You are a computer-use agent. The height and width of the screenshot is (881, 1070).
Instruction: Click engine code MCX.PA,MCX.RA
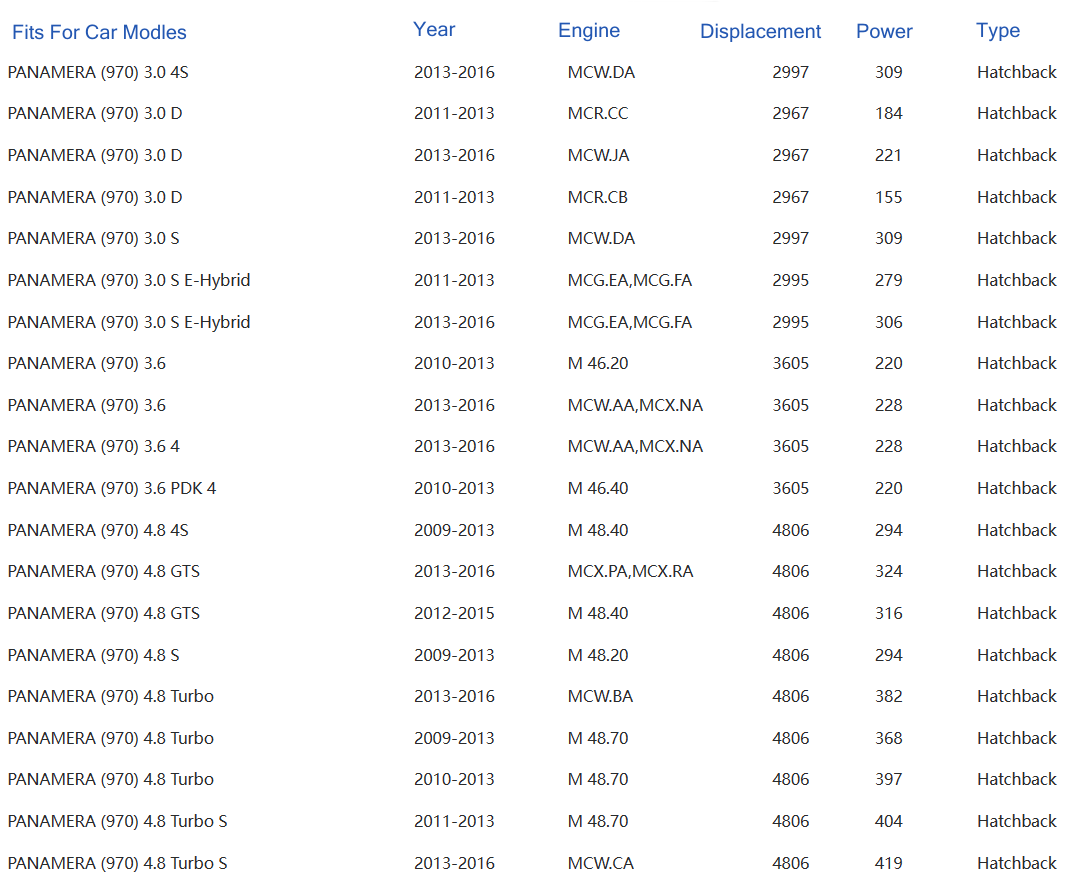tap(630, 572)
